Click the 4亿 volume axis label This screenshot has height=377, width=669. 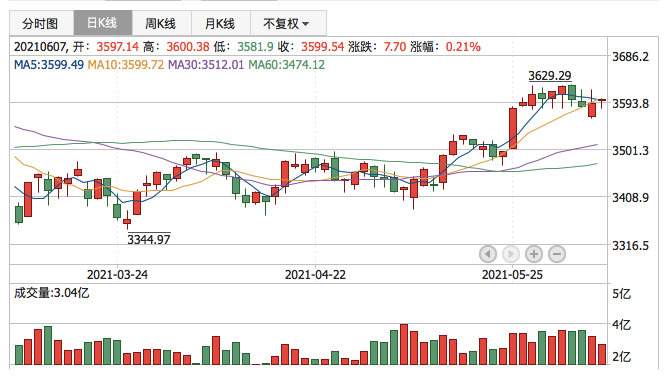(622, 325)
